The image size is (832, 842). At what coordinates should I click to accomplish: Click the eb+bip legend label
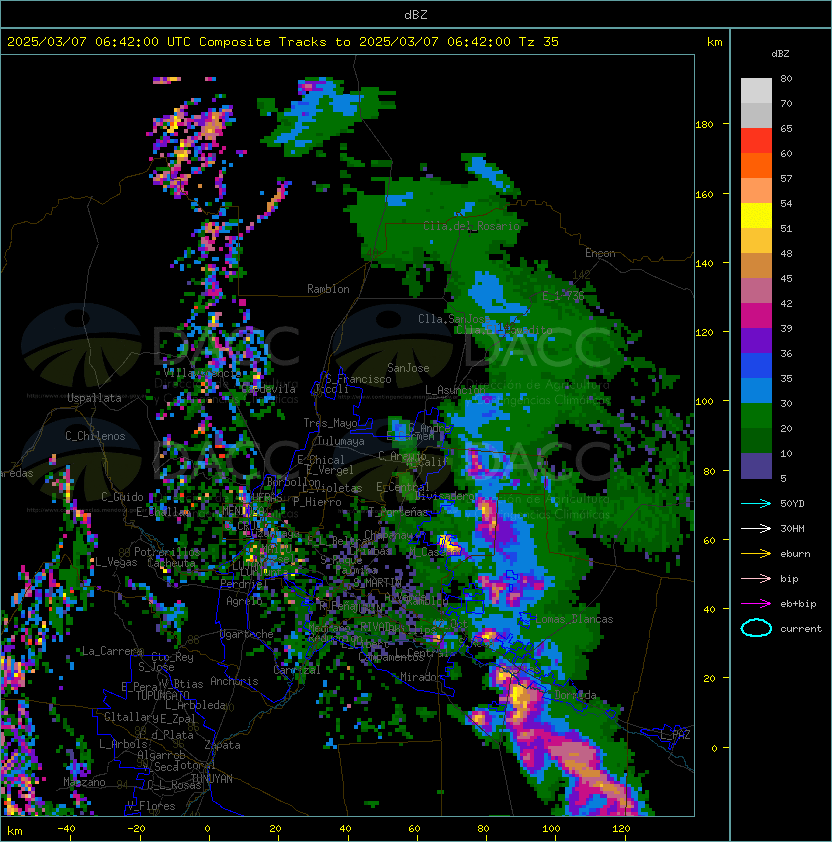(x=798, y=604)
